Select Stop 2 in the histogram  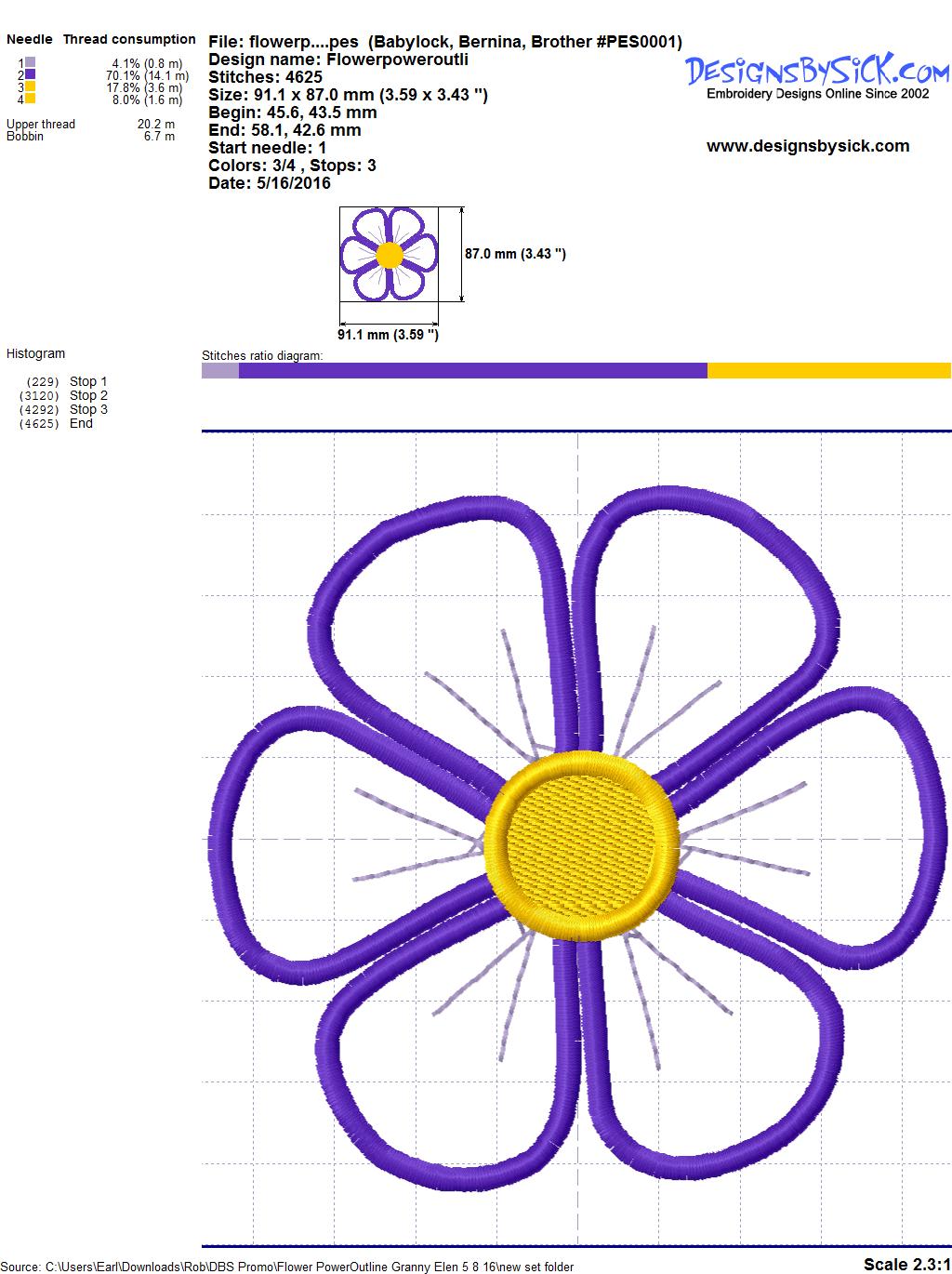click(88, 395)
